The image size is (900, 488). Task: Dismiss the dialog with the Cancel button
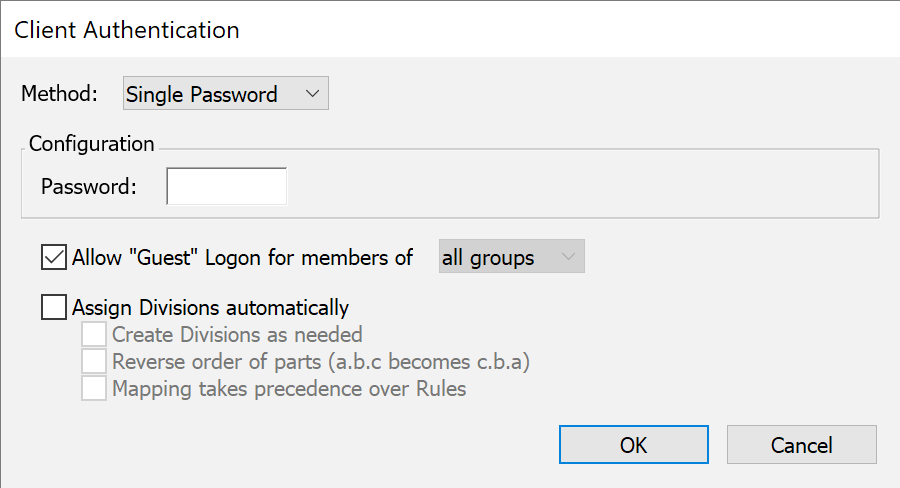801,445
